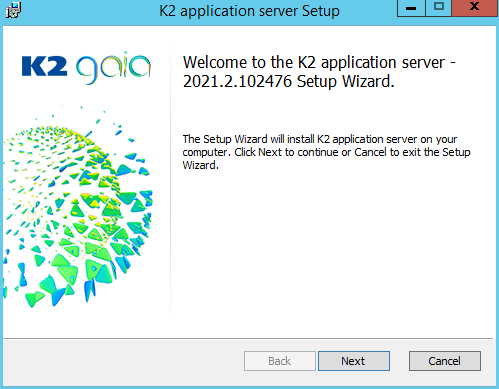Screen dimensions: 499x389
Task: Click the K2 gaia logo
Action: pos(86,68)
